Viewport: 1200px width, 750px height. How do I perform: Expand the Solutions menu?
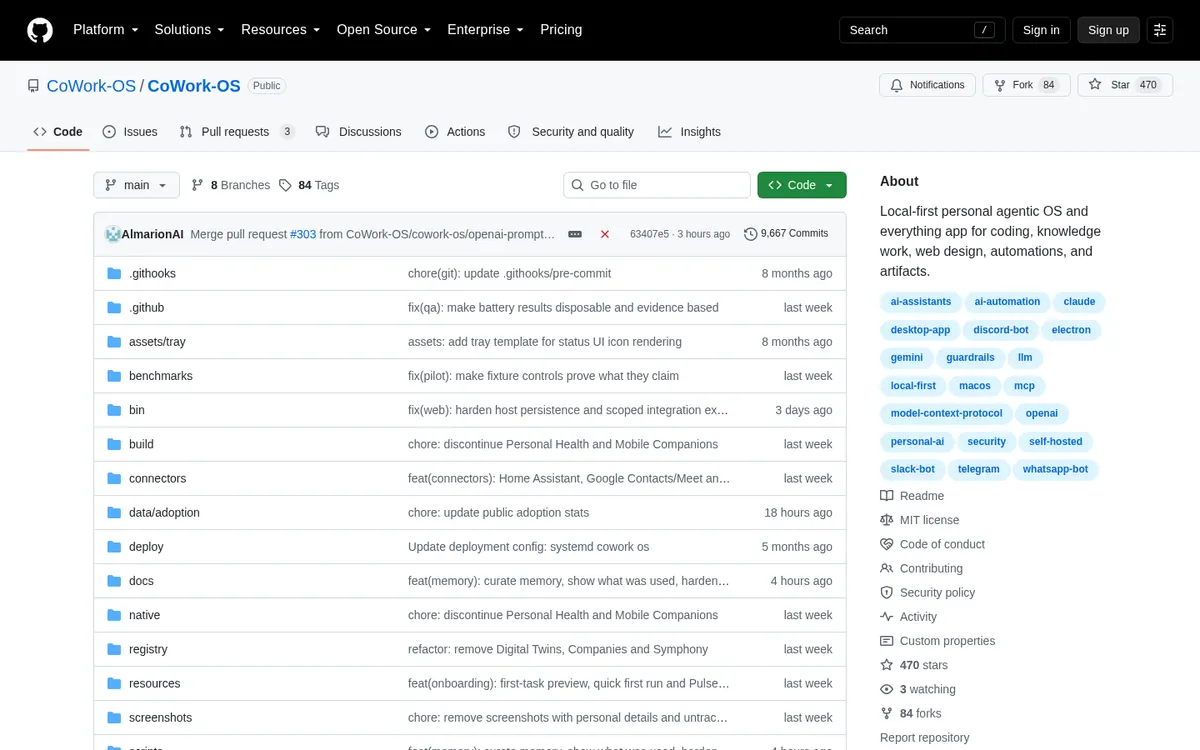coord(190,30)
